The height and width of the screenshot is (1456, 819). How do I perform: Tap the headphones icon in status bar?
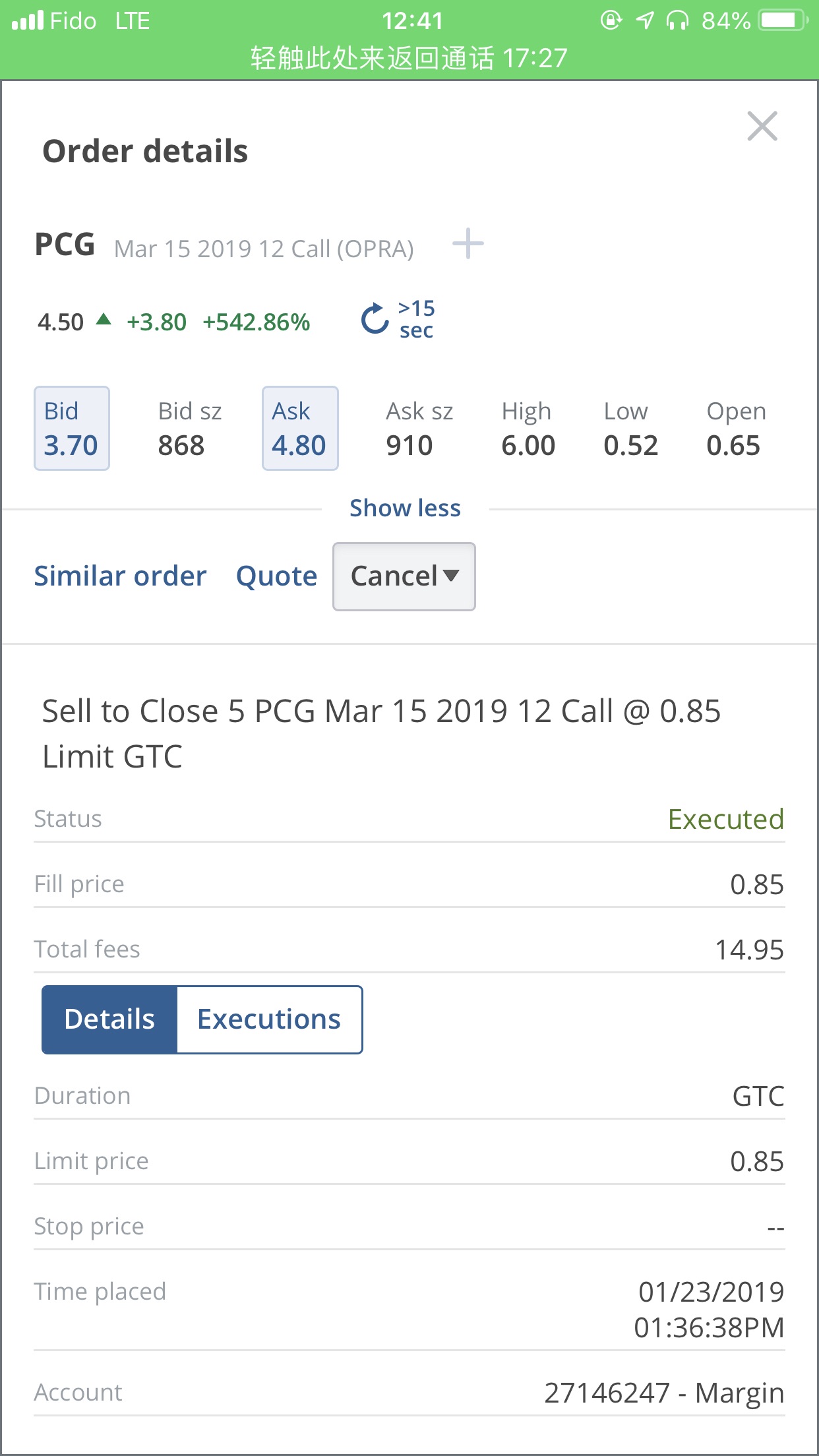coord(677,20)
